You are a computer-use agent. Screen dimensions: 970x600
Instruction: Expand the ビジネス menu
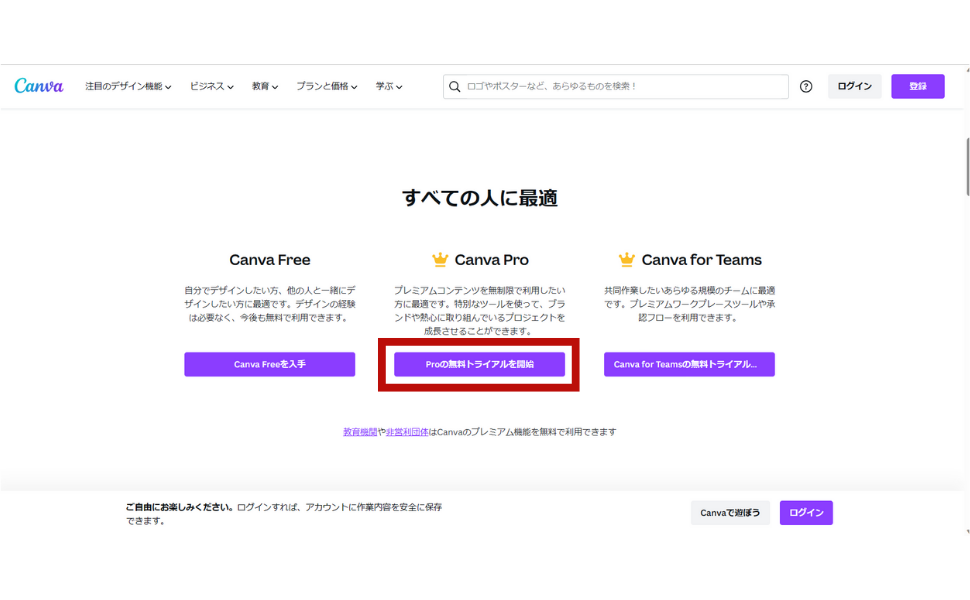tap(212, 87)
